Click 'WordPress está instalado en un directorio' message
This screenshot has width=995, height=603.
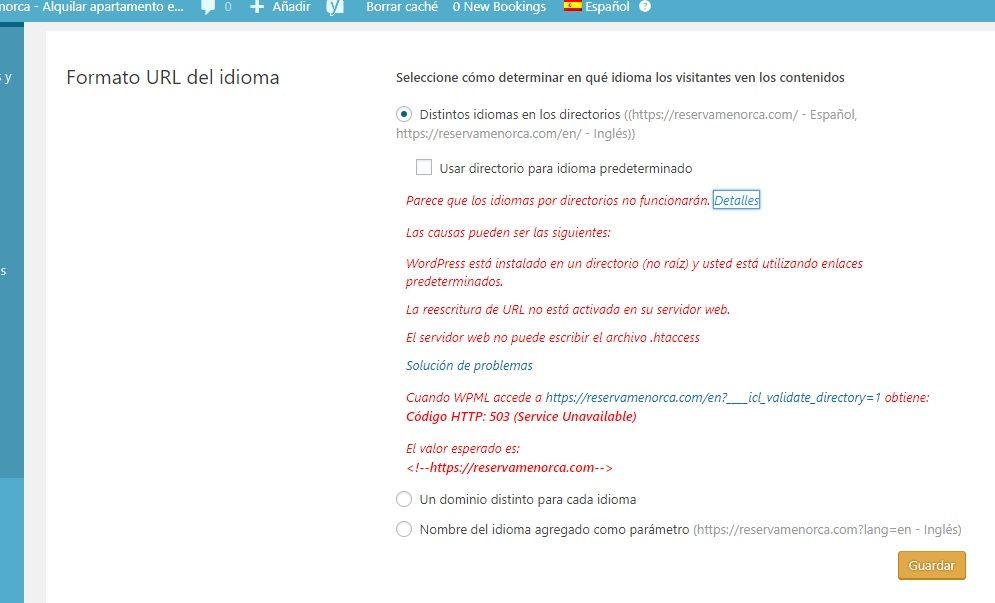634,272
